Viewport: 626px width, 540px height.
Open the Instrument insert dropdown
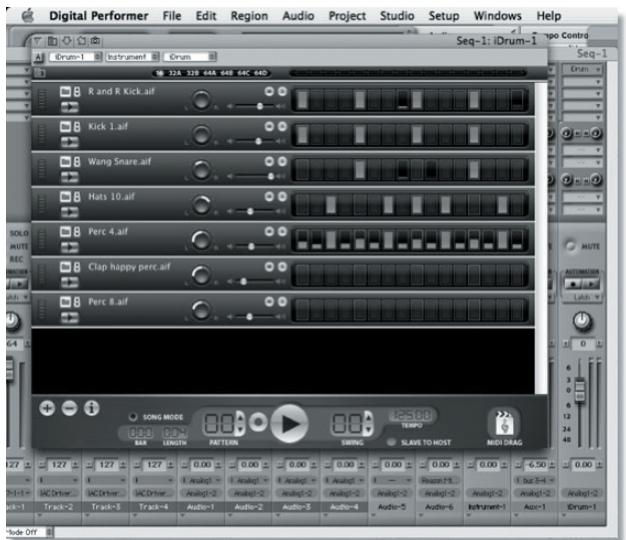click(132, 57)
